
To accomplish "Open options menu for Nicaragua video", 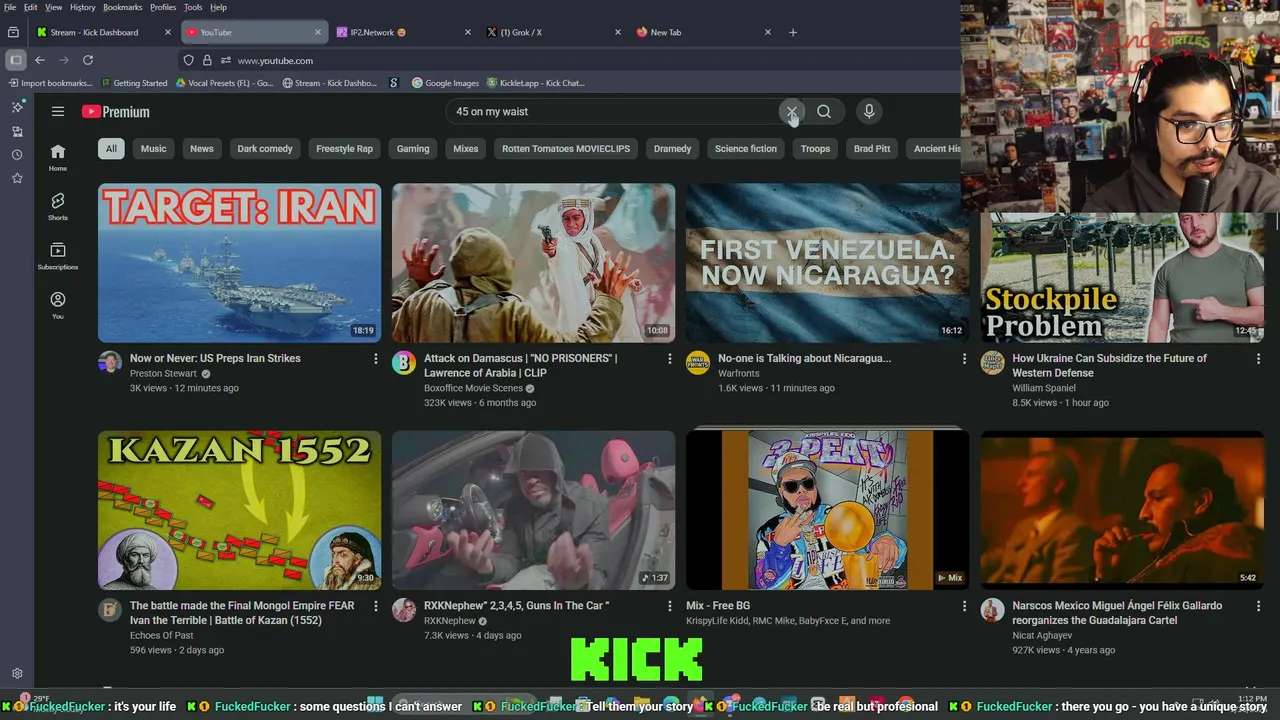I will (x=964, y=358).
